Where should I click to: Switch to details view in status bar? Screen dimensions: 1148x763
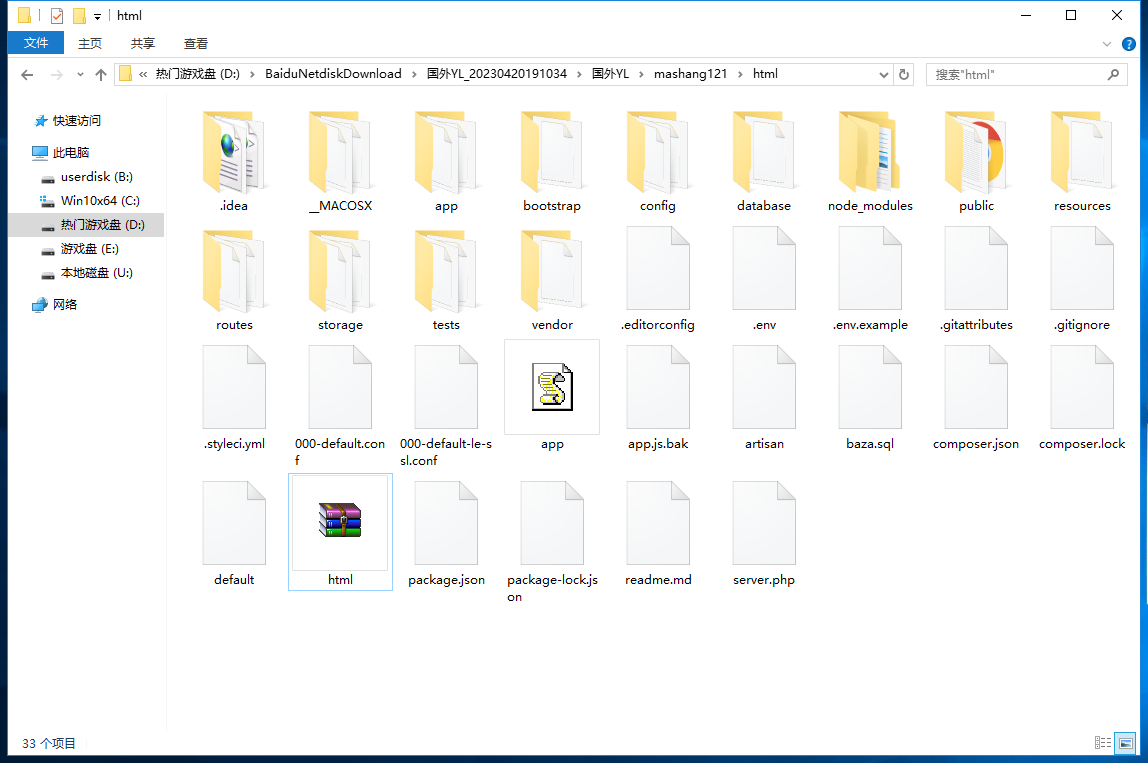1103,743
